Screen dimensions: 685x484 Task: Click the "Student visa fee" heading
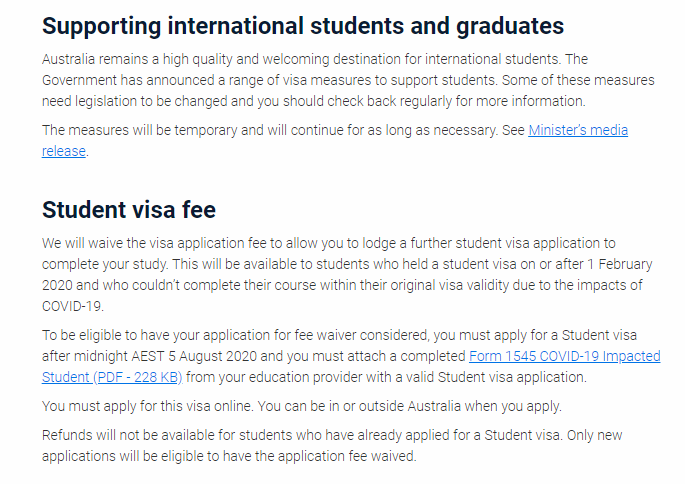pos(129,210)
